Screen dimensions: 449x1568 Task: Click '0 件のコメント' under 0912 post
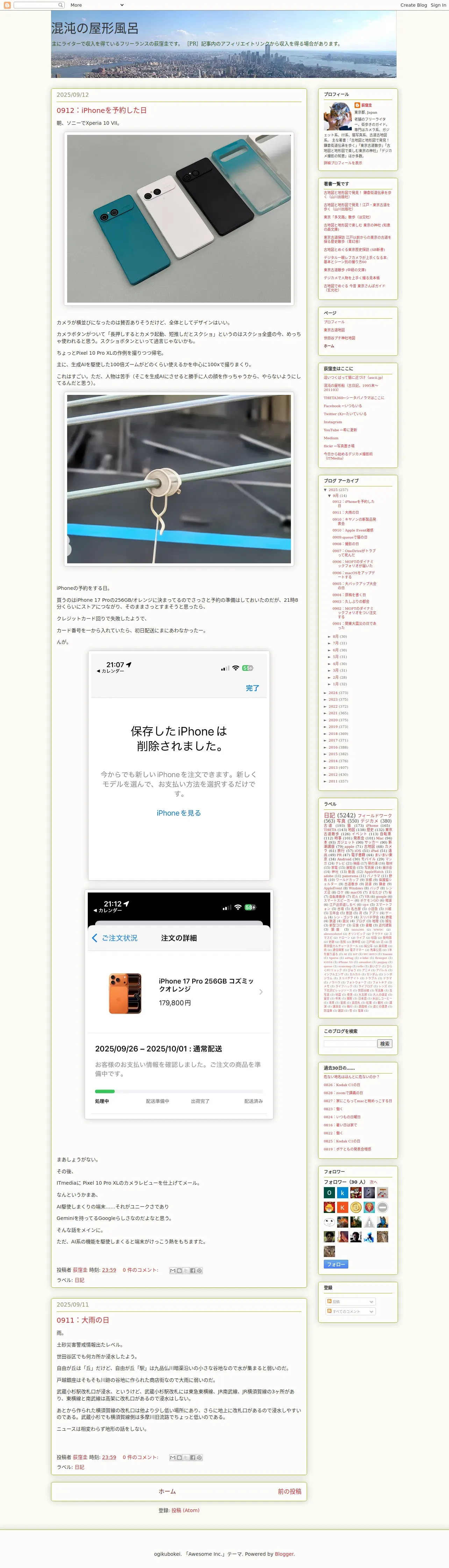[140, 1270]
